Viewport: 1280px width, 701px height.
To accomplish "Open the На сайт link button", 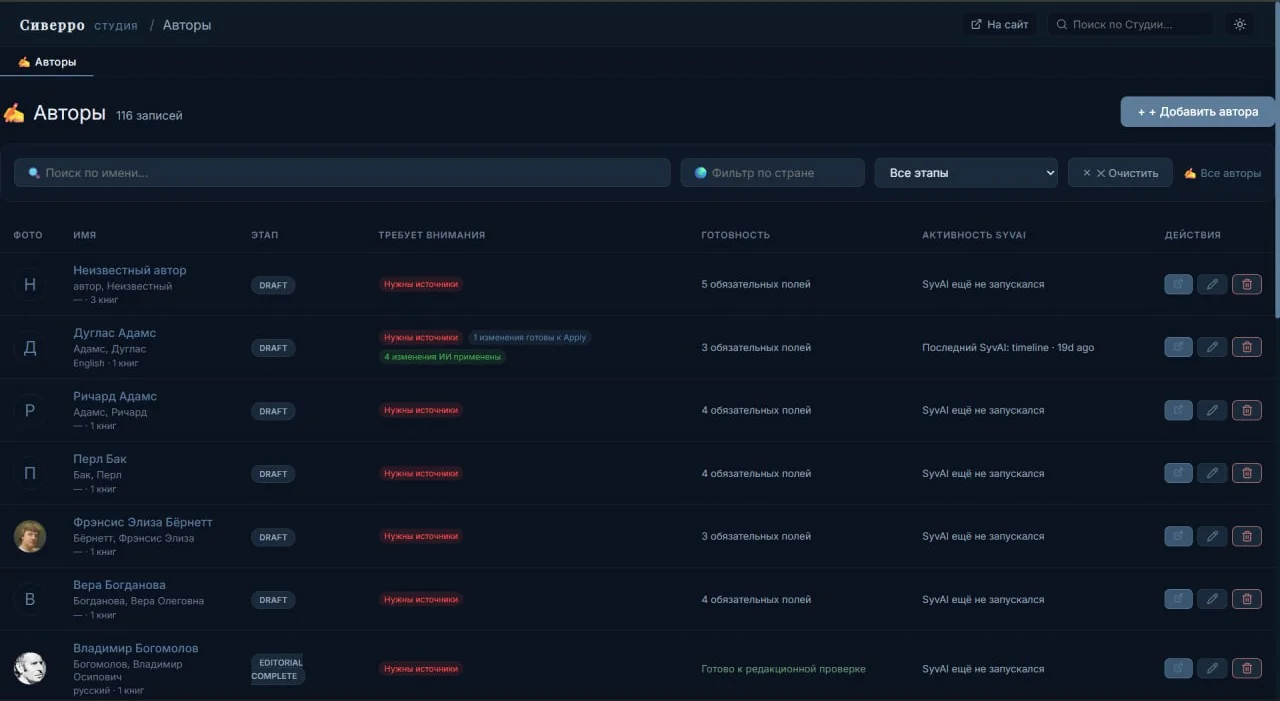I will [x=998, y=25].
